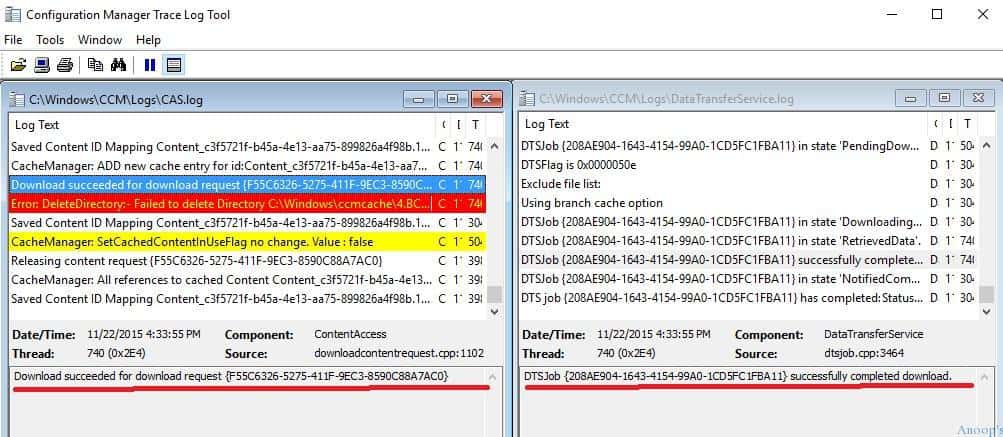Open the File menu
This screenshot has height=437, width=1003.
[13, 40]
